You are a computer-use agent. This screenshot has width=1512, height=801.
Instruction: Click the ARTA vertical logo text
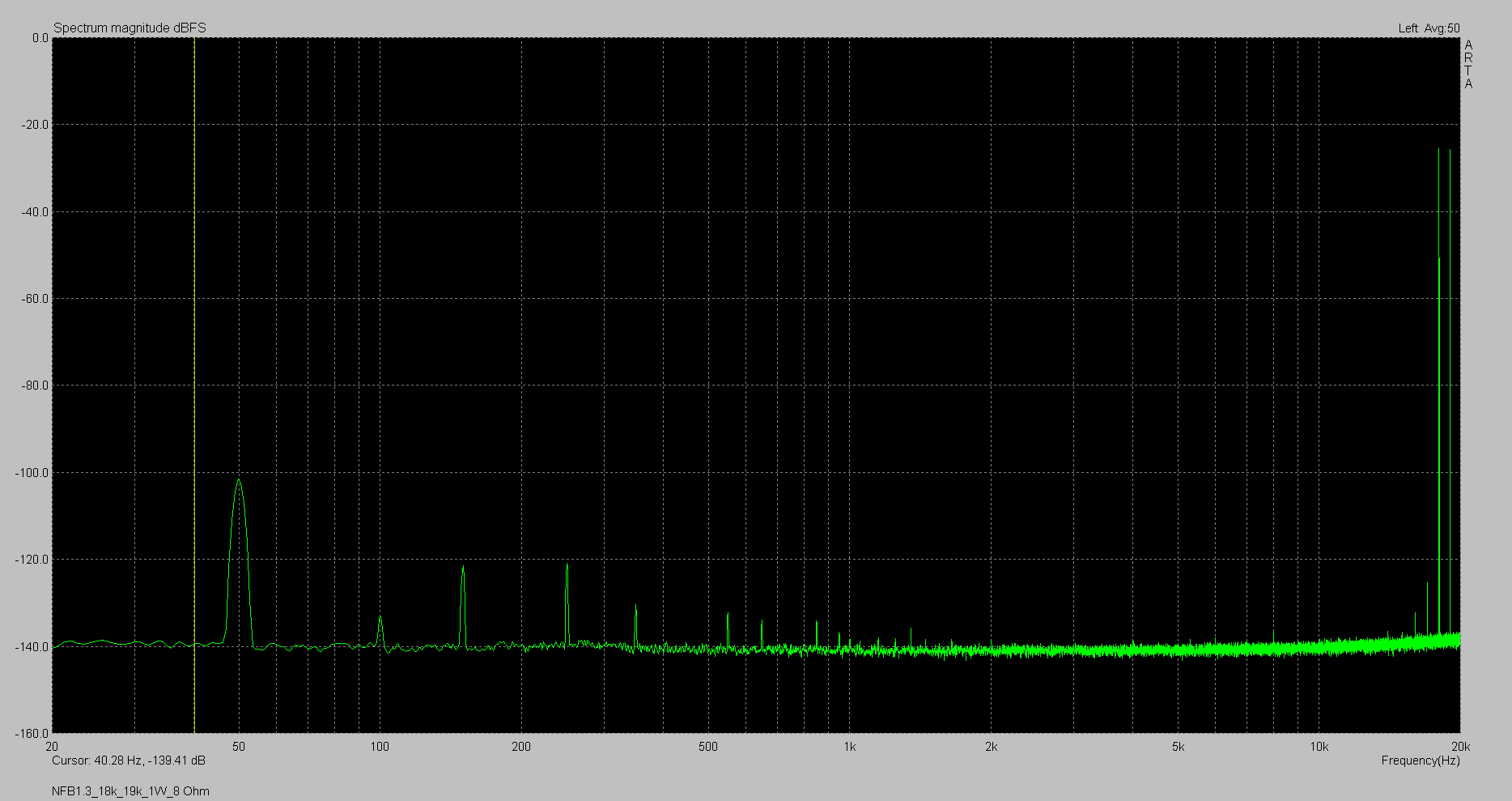coord(1468,65)
